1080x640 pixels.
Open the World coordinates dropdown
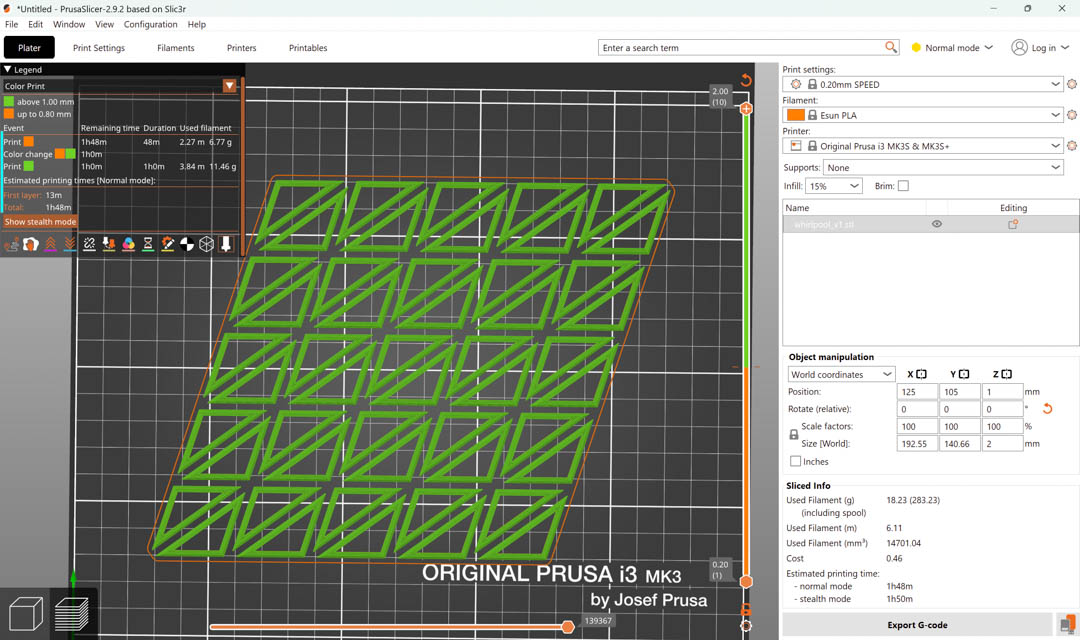pos(841,375)
